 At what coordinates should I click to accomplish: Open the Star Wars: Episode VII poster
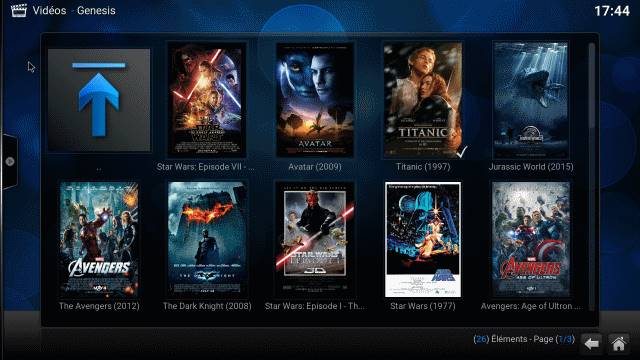[x=207, y=100]
